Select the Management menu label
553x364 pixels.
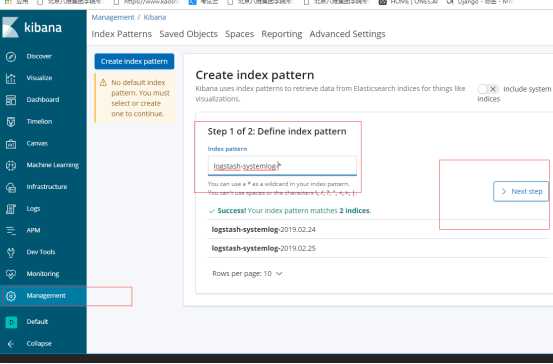tap(46, 296)
